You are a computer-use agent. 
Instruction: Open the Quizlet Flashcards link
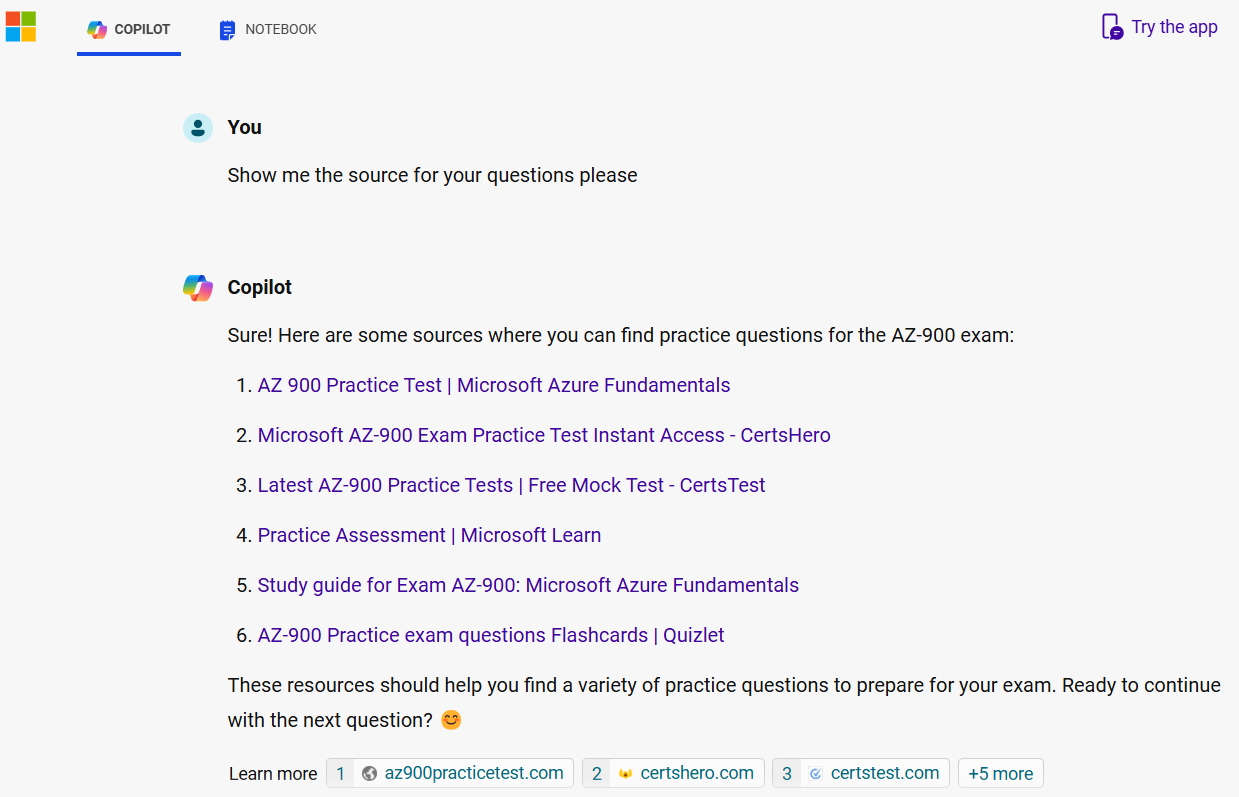490,635
